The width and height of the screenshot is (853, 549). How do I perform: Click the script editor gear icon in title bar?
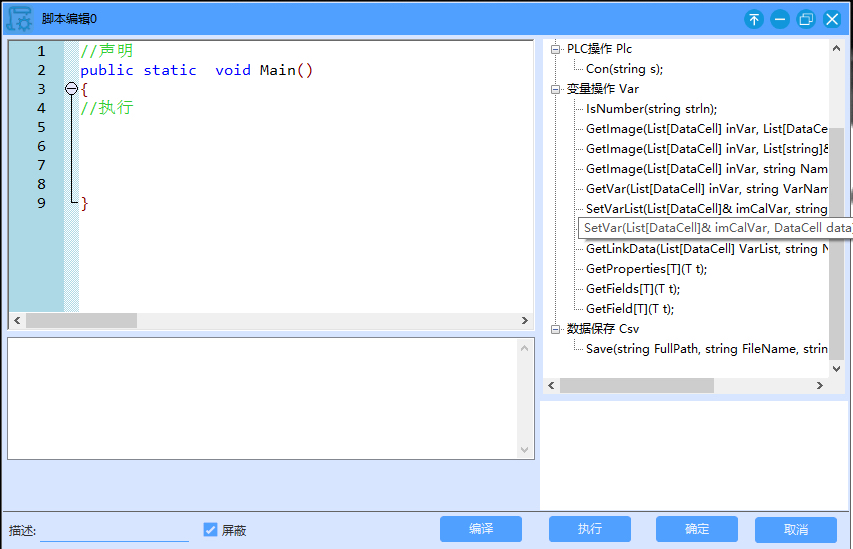[x=19, y=19]
